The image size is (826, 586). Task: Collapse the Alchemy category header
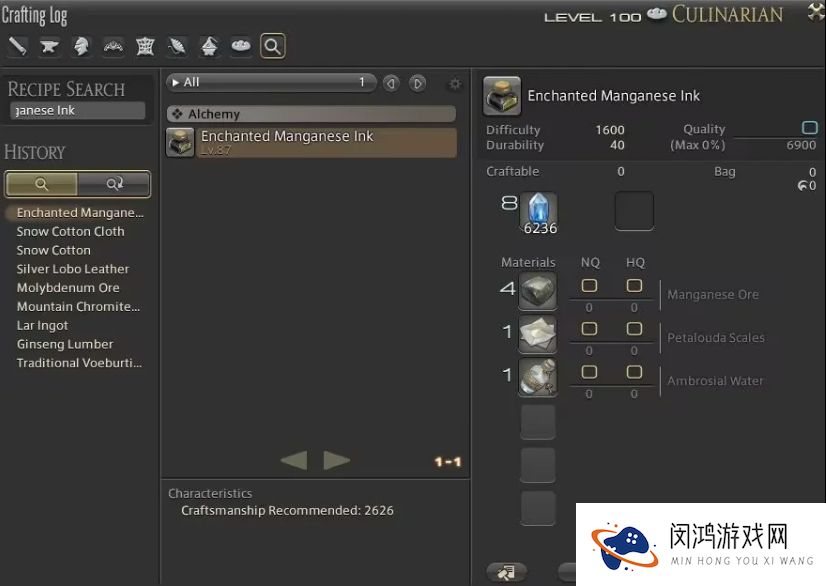click(311, 114)
